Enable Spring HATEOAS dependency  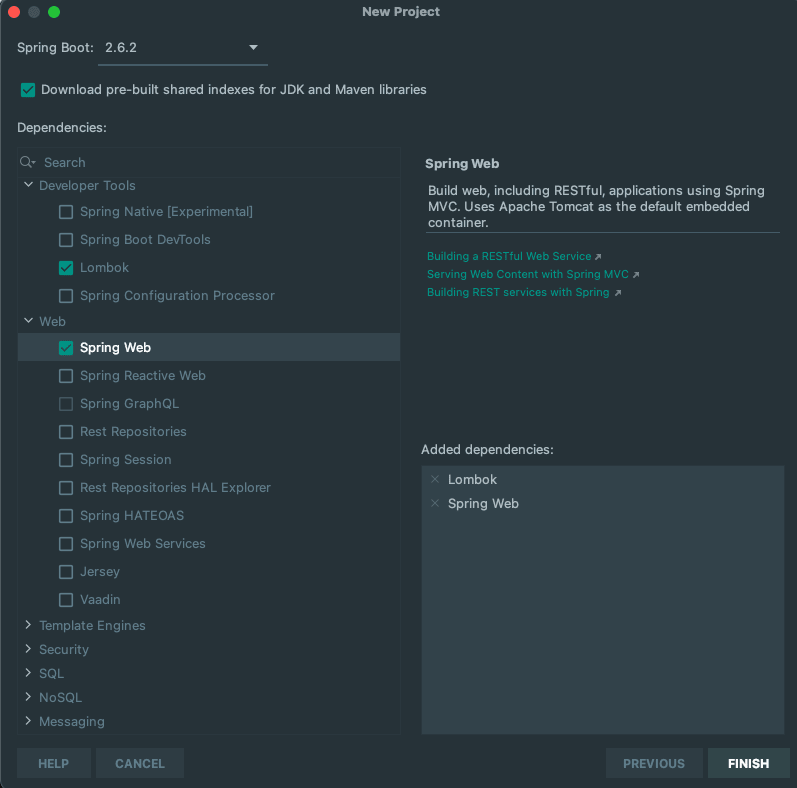coord(66,516)
